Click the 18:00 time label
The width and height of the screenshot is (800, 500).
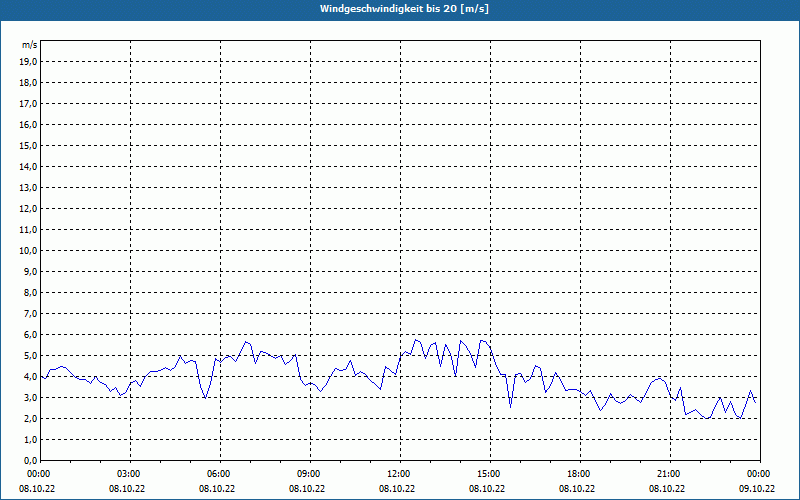[581, 474]
